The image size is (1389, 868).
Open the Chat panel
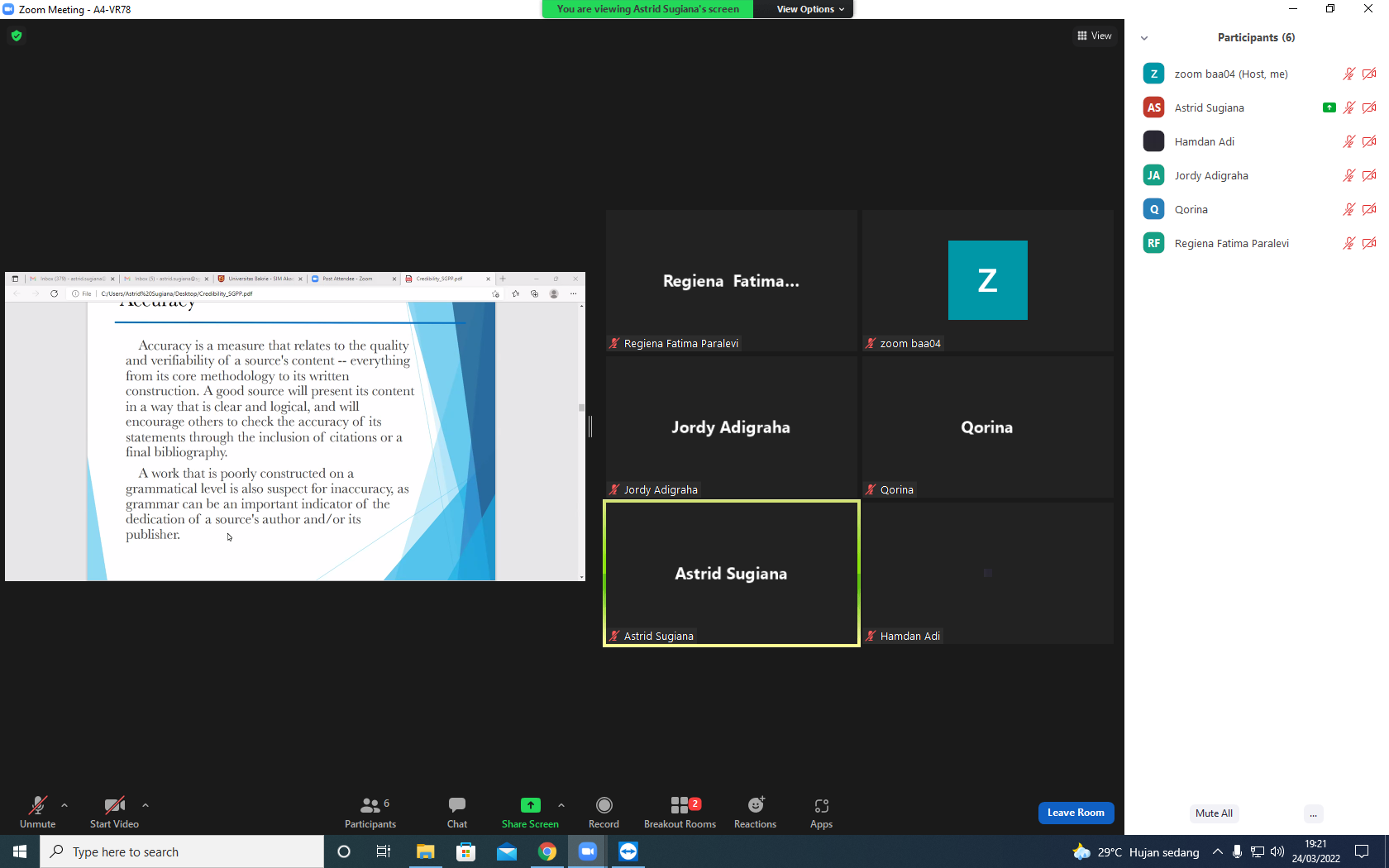pos(457,813)
